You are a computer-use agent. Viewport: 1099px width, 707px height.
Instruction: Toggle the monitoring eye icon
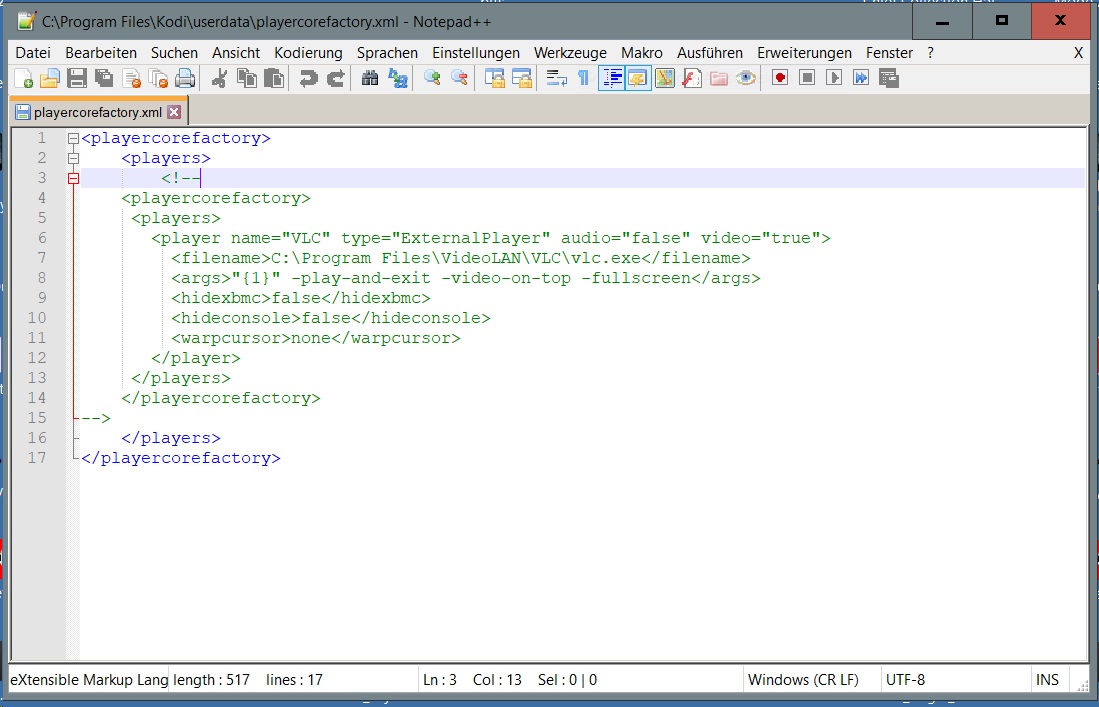(746, 78)
